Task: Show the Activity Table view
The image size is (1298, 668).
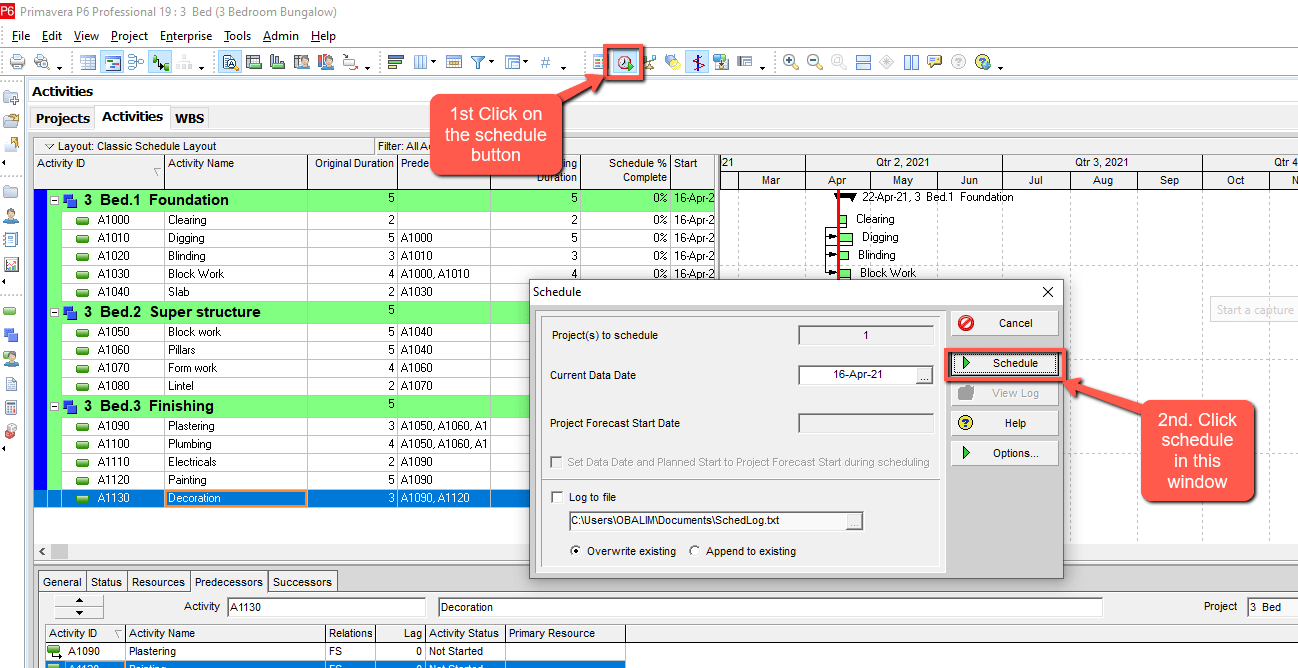Action: click(89, 62)
